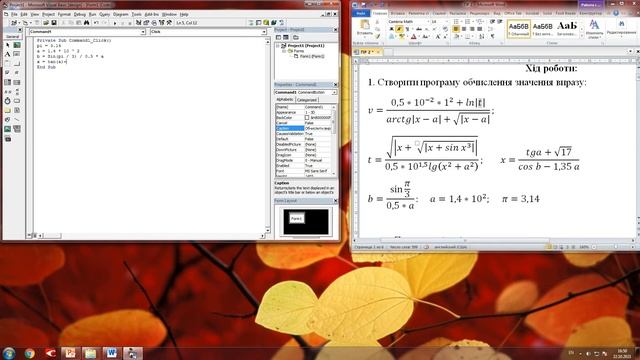Select the Data control in the toolbox

[x=17, y=129]
